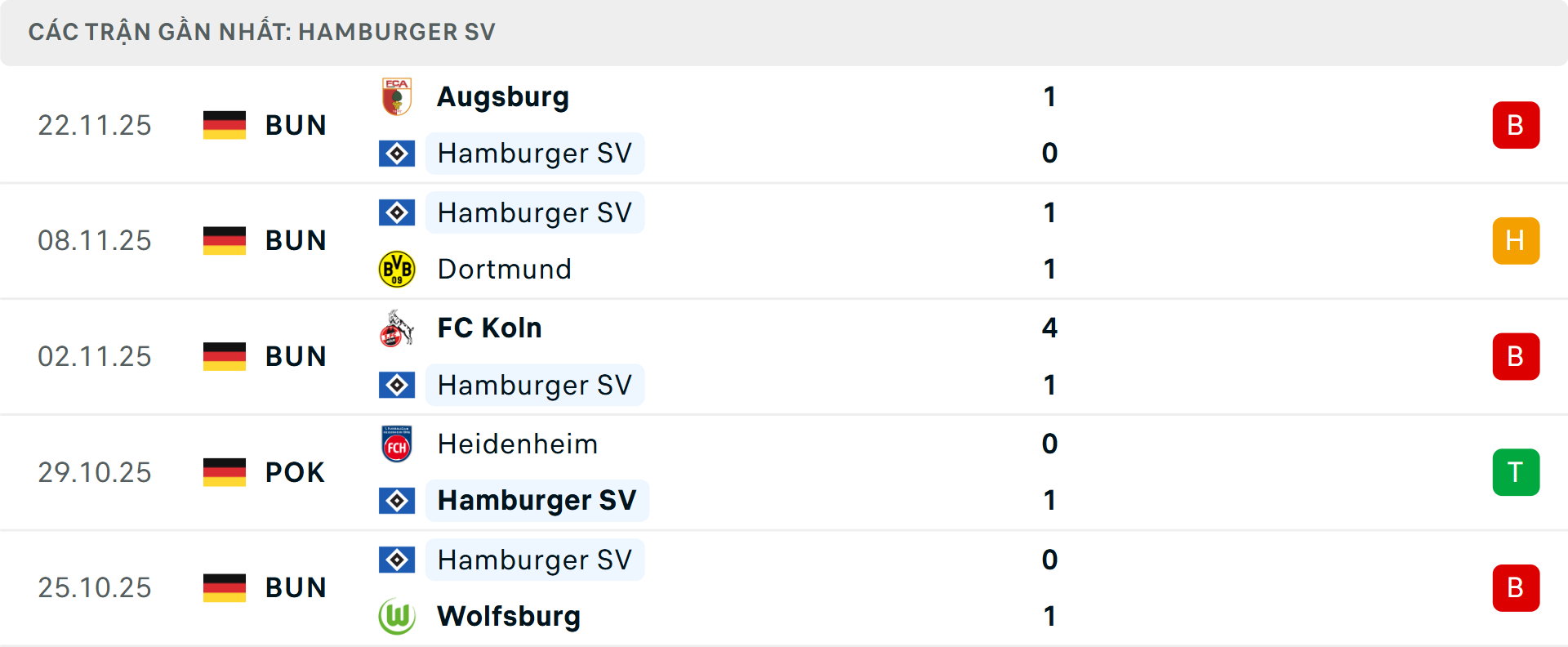This screenshot has width=1568, height=647.
Task: Click the 02.11.25 match date
Action: (x=95, y=357)
